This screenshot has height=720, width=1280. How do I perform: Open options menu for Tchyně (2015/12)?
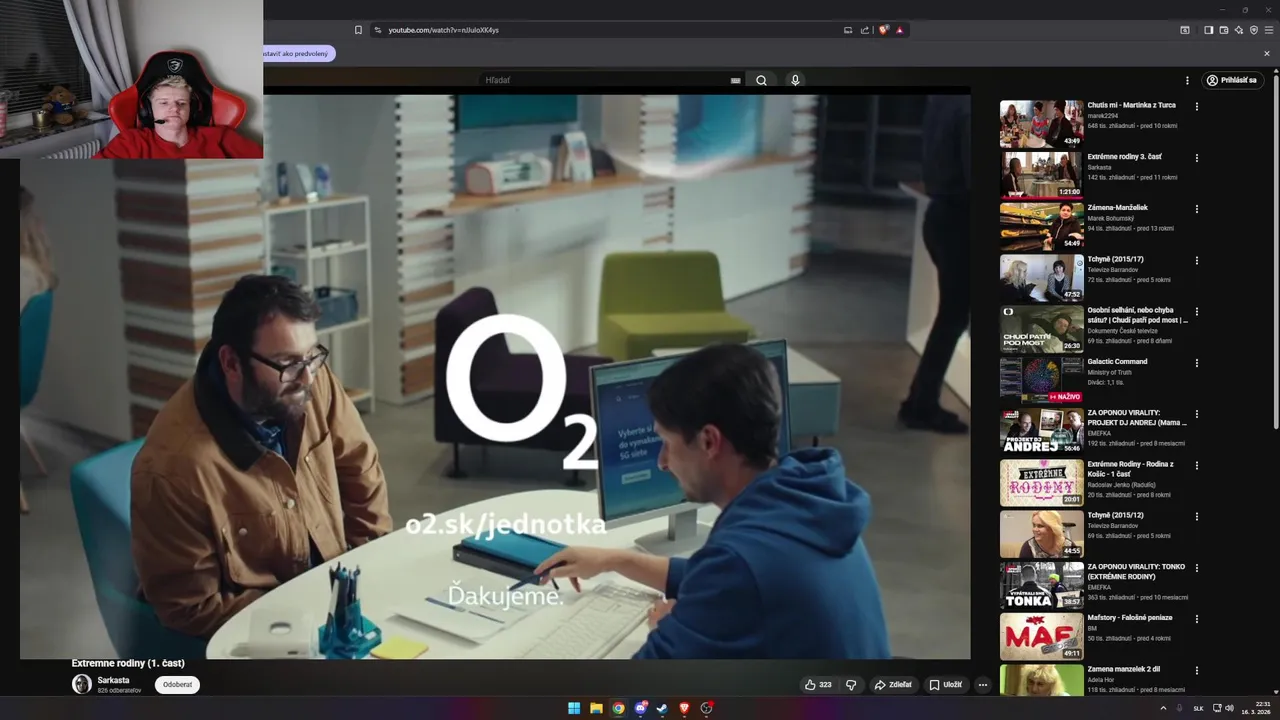1196,517
